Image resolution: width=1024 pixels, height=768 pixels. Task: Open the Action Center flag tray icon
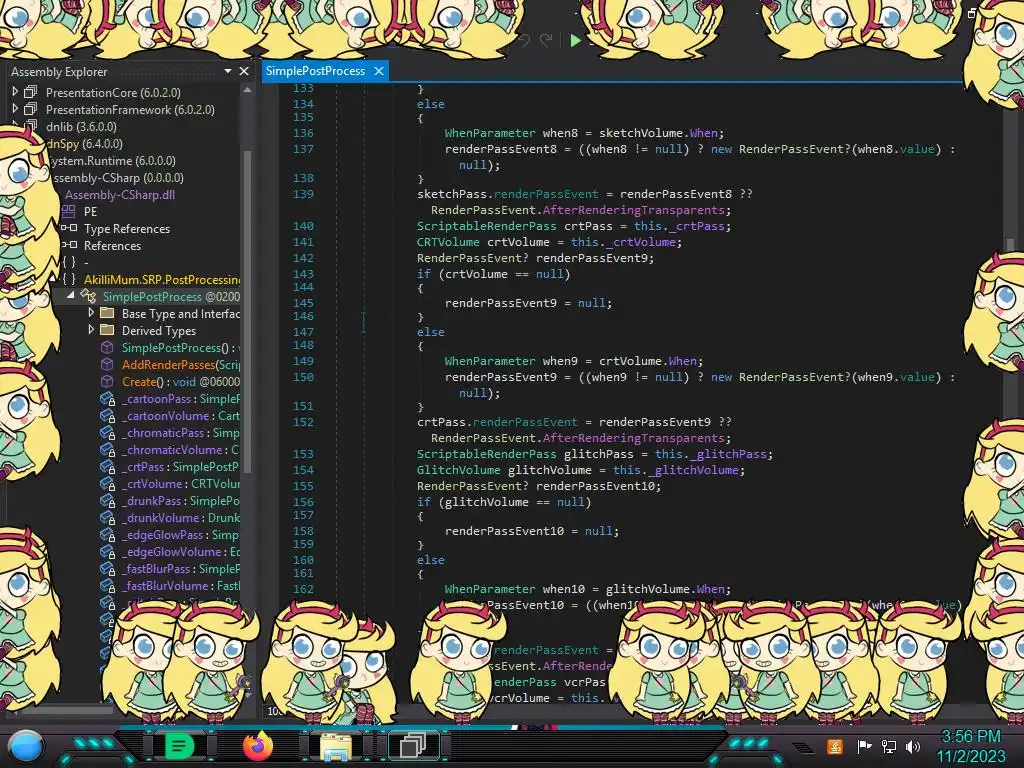click(864, 746)
